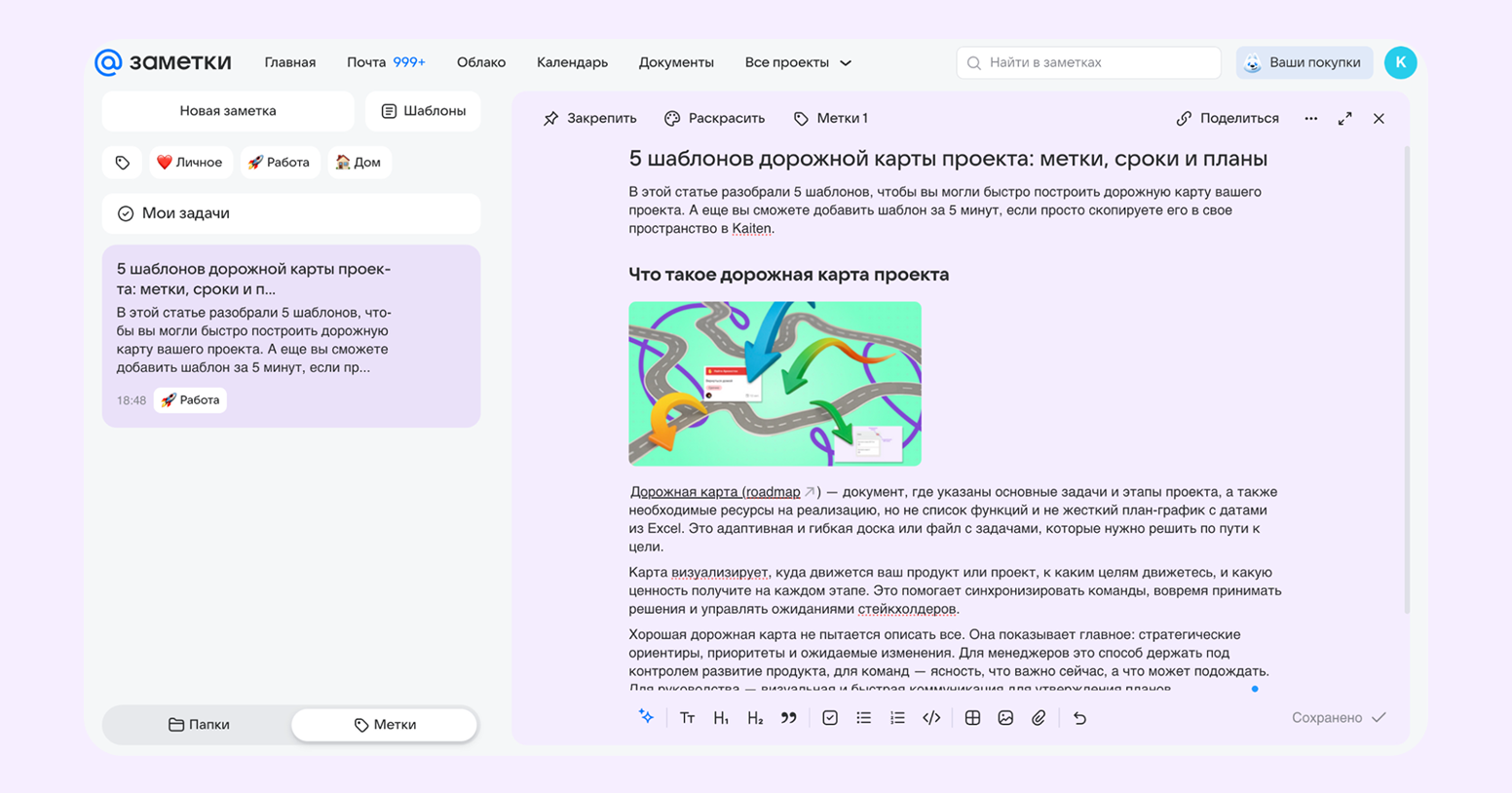Open the Календарь section
The height and width of the screenshot is (793, 1512).
click(x=571, y=61)
